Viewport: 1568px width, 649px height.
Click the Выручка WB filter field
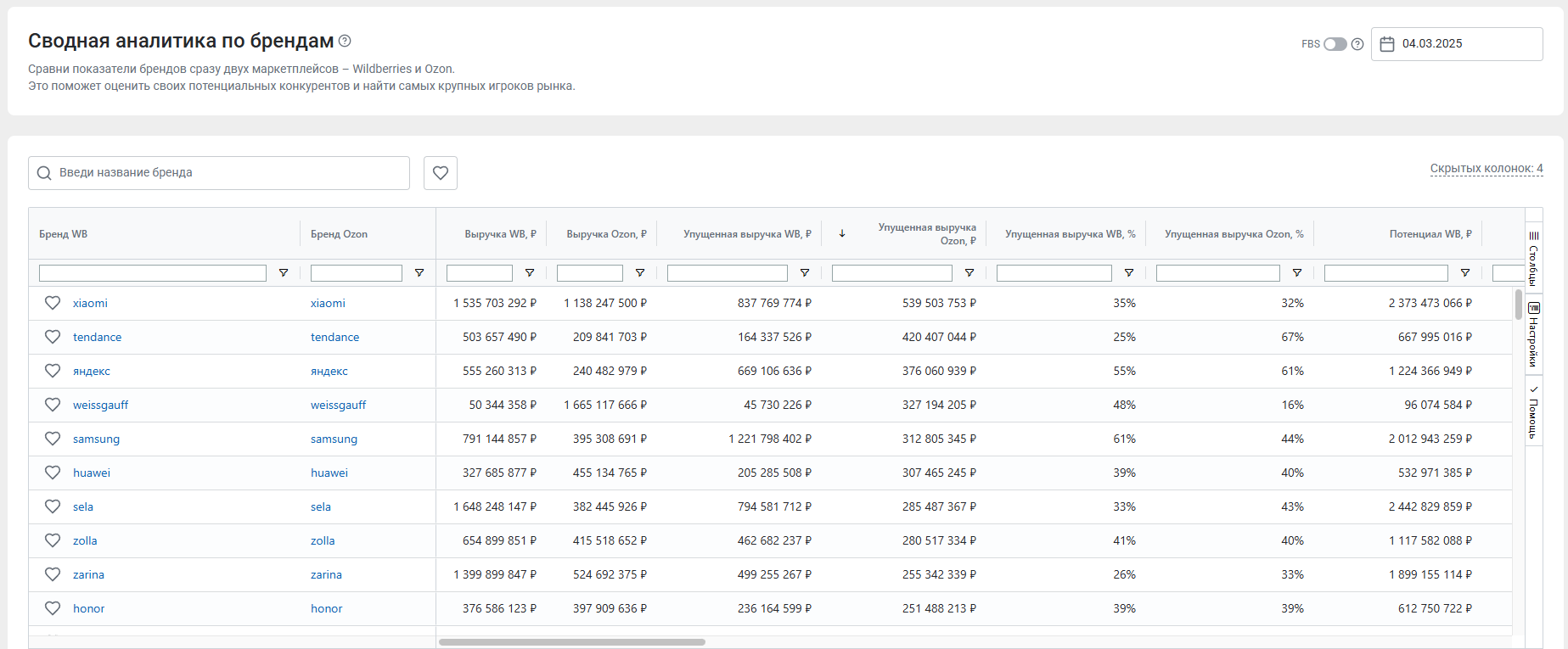[x=480, y=273]
